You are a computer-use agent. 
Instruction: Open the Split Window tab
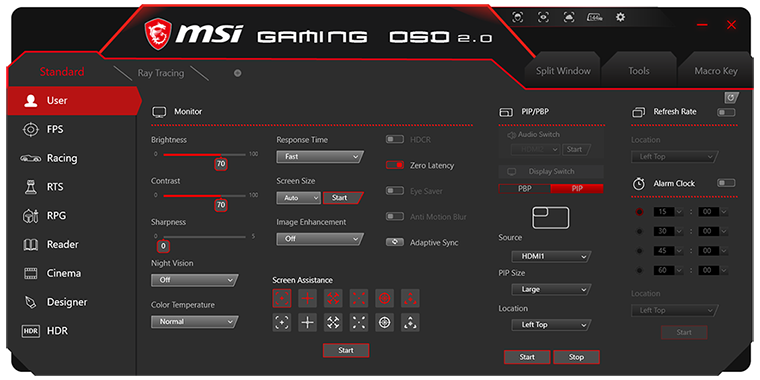563,71
